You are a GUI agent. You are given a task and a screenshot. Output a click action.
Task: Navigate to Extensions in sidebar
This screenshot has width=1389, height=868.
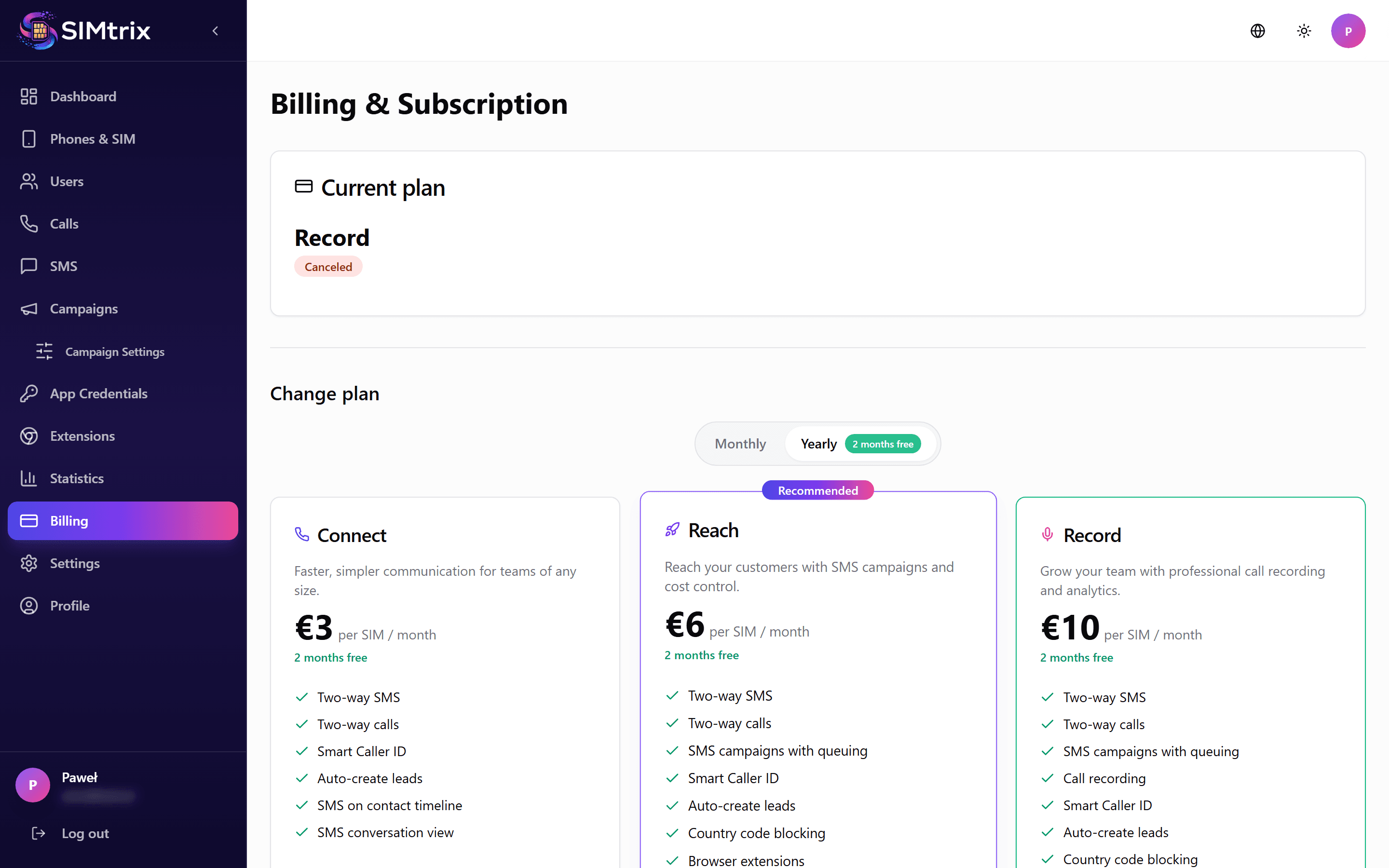click(x=82, y=436)
